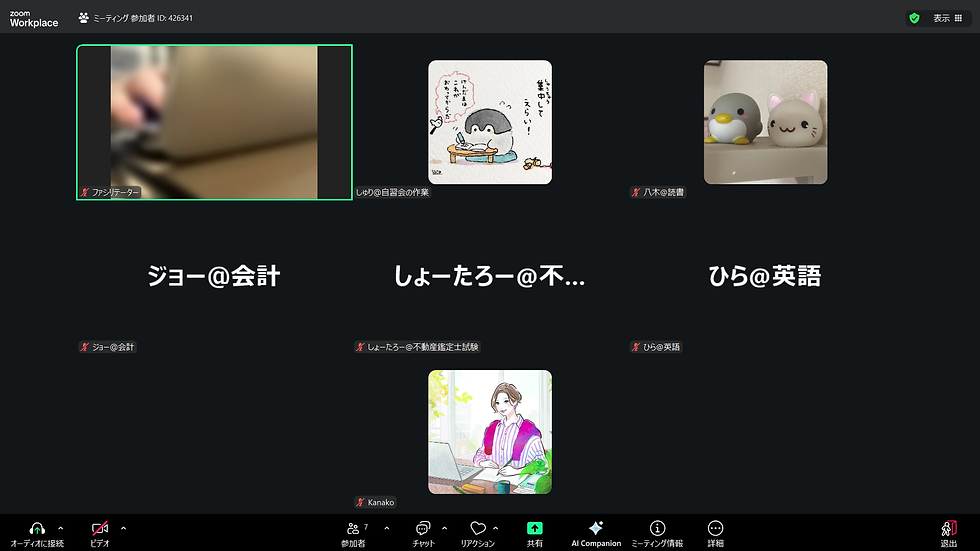Select the ジョー@会計 participant tile
This screenshot has width=980, height=551.
[214, 277]
